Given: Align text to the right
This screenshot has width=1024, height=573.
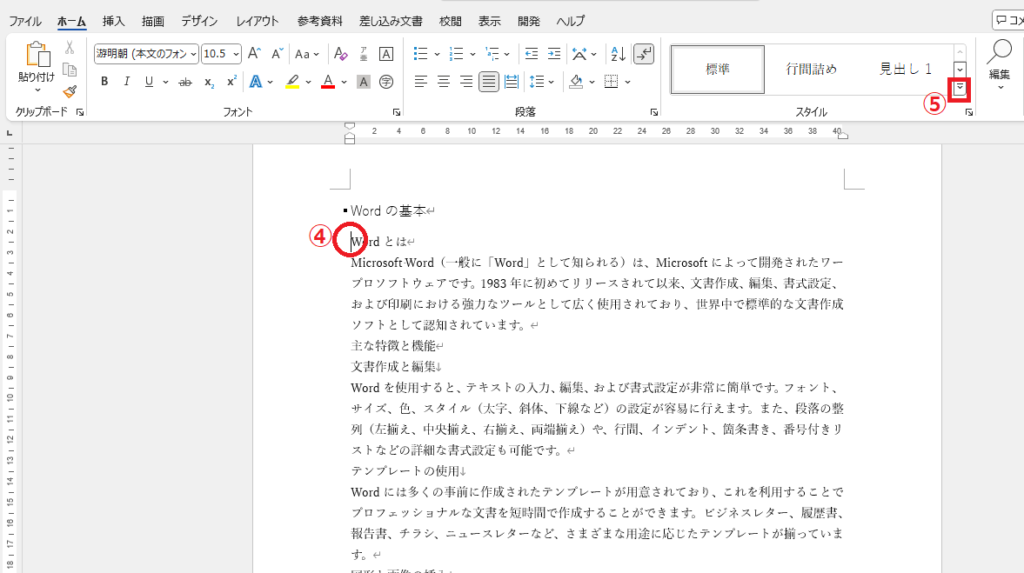Looking at the screenshot, I should click(466, 82).
